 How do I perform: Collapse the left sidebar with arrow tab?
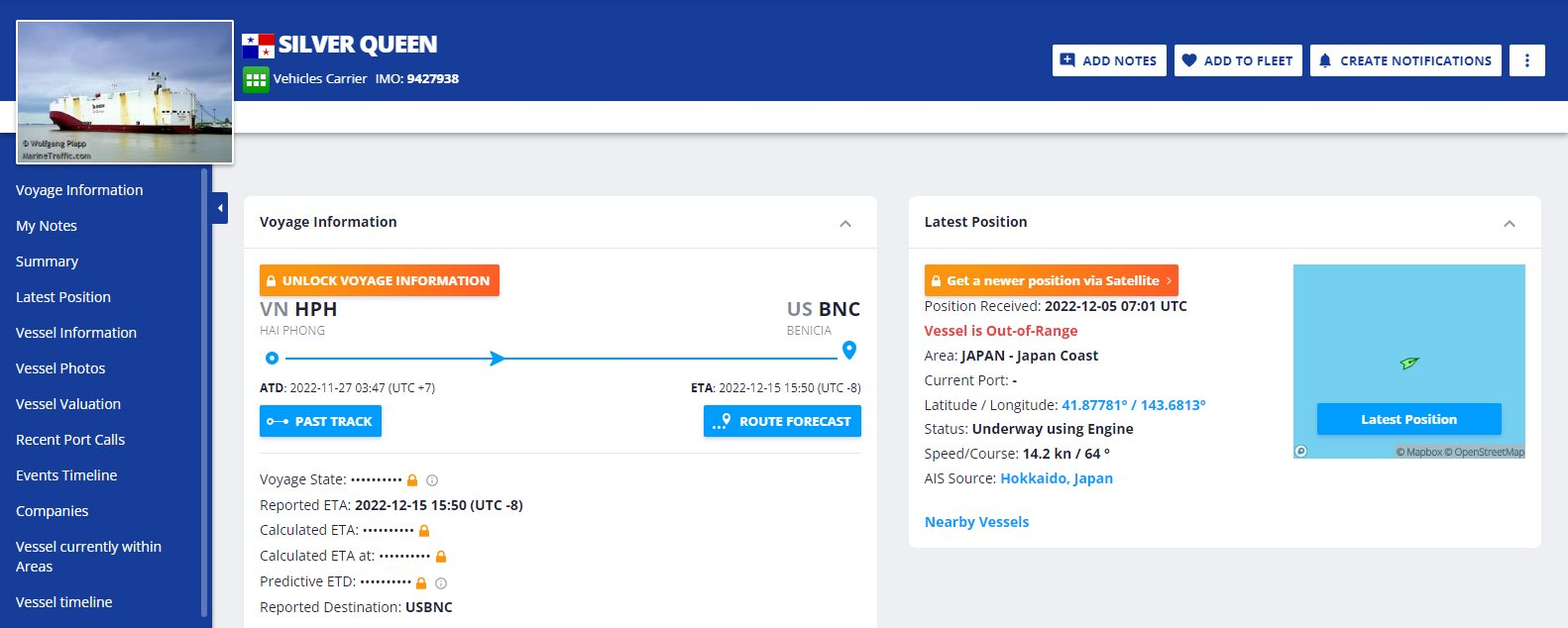(220, 208)
